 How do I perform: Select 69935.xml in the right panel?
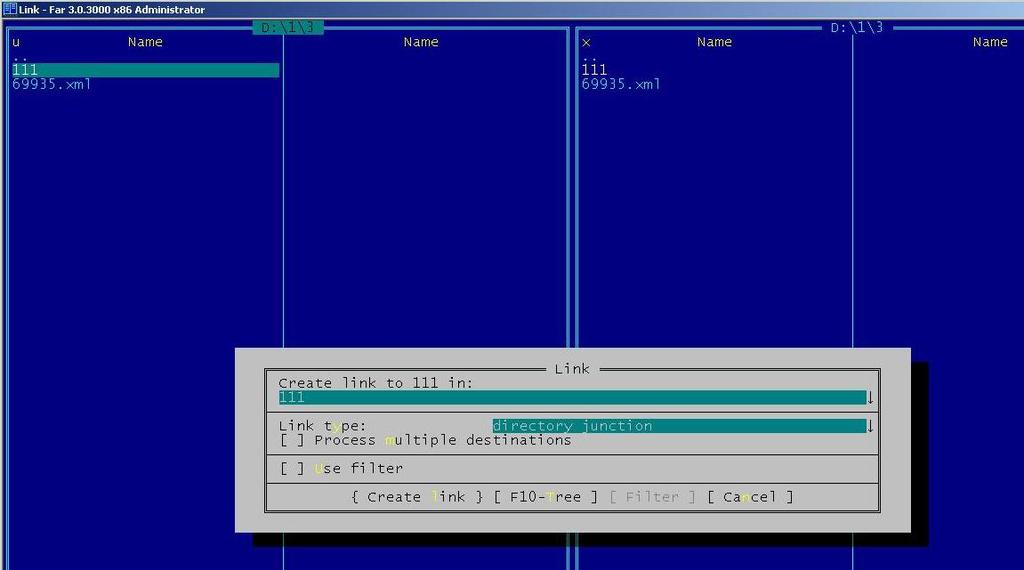[x=621, y=84]
